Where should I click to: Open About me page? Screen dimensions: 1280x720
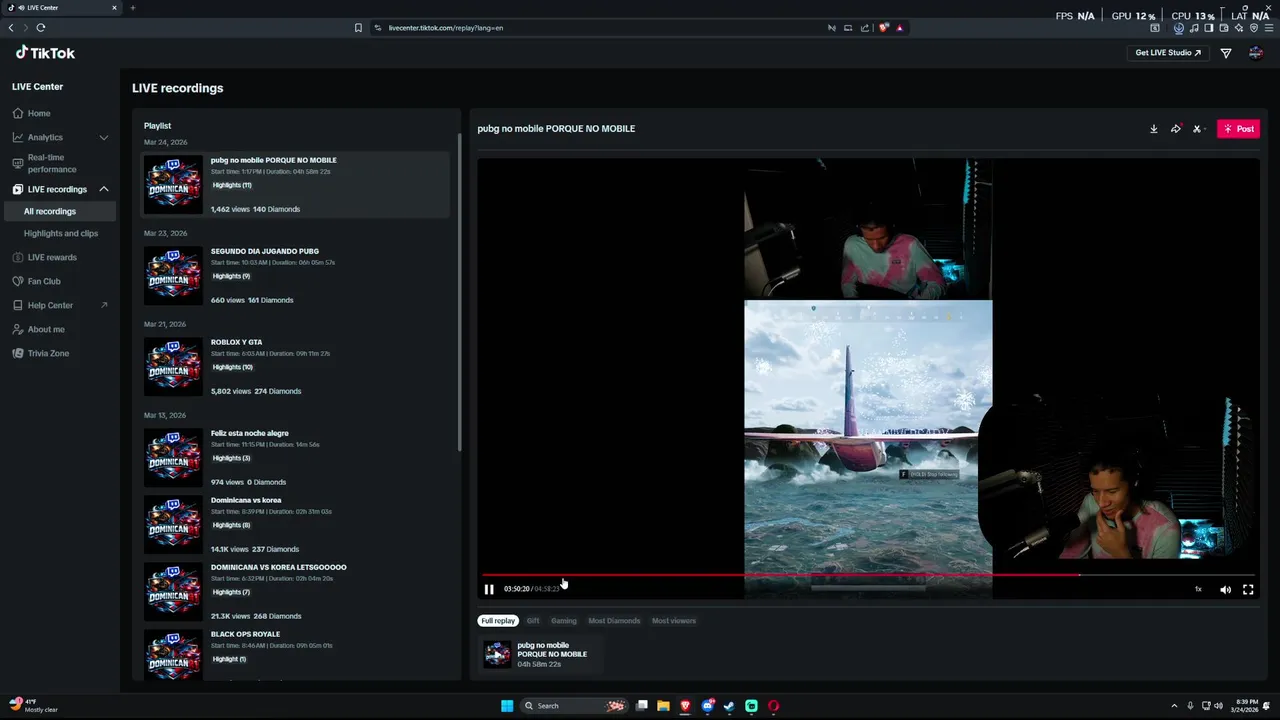pyautogui.click(x=58, y=329)
